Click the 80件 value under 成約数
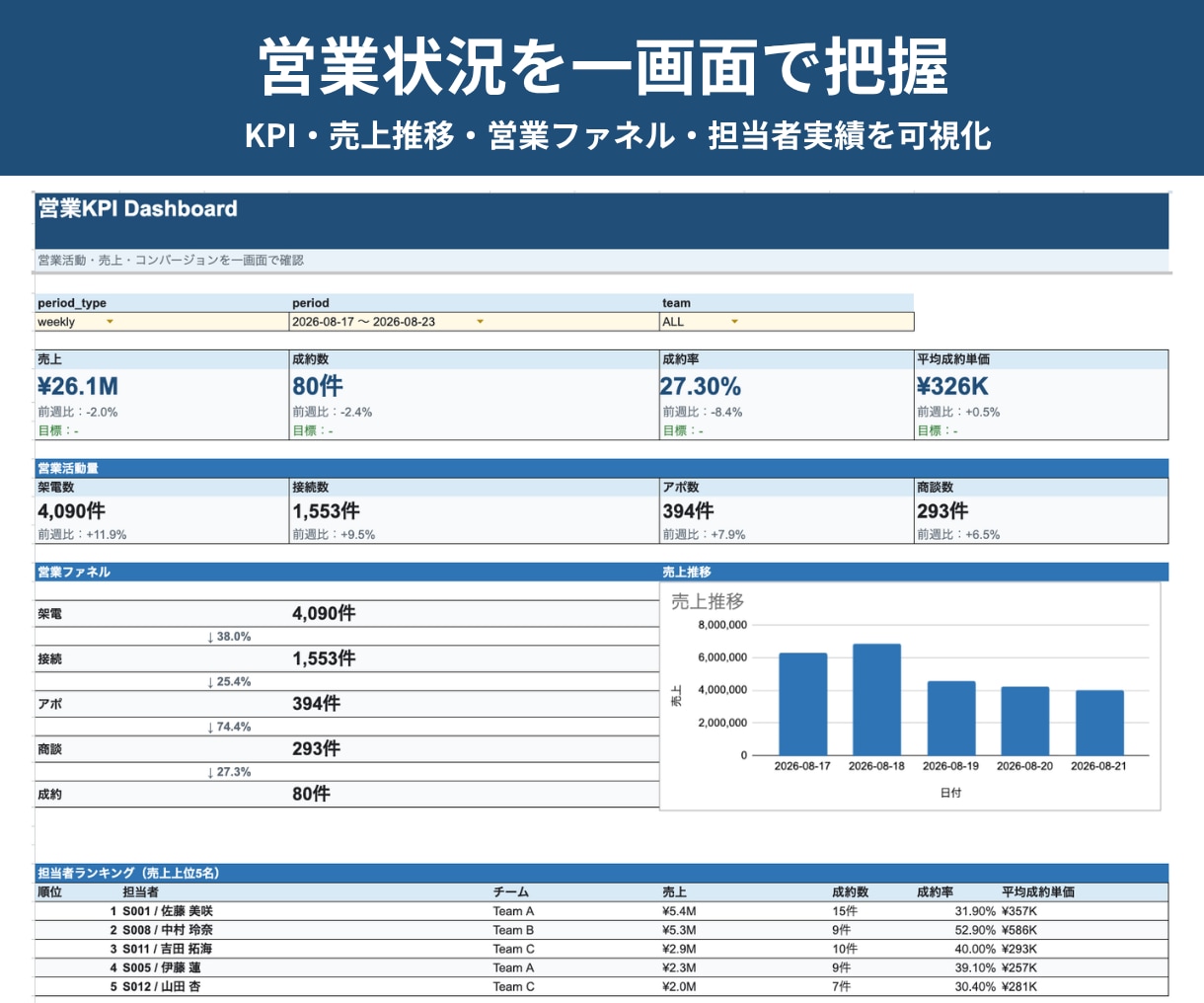This screenshot has width=1204, height=1003. pos(318,386)
